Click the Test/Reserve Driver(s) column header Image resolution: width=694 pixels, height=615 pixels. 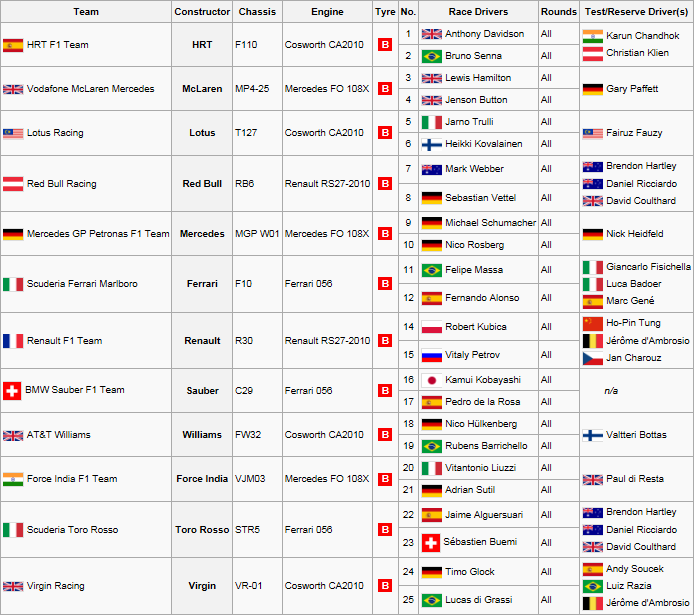(x=636, y=12)
